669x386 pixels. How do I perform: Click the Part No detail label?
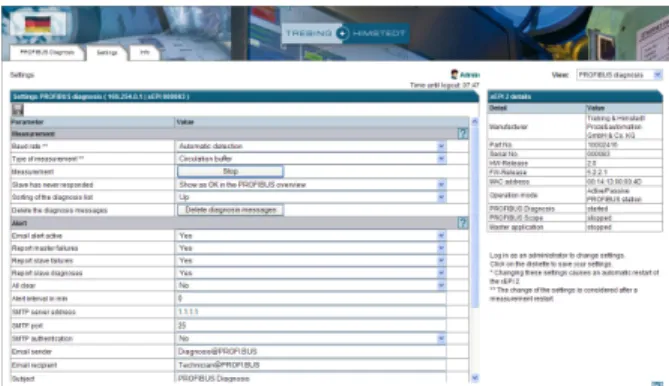coord(500,145)
